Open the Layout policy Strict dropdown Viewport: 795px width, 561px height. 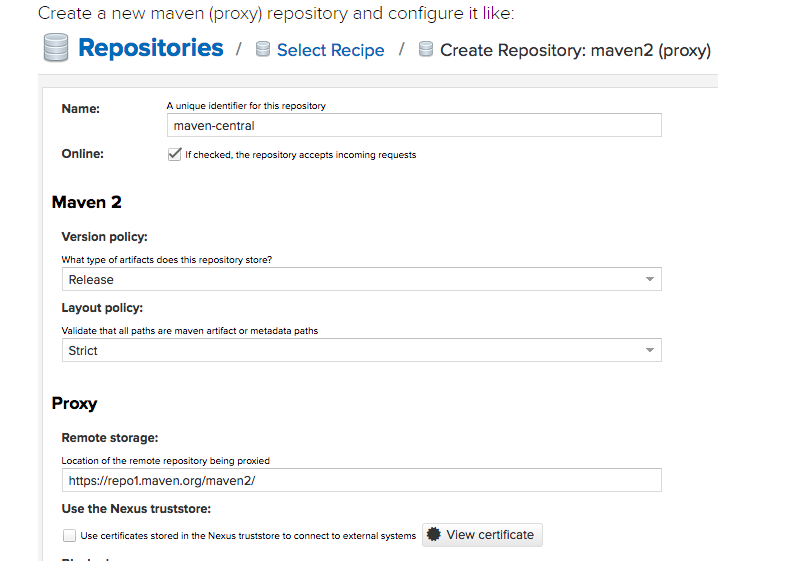[x=361, y=351]
